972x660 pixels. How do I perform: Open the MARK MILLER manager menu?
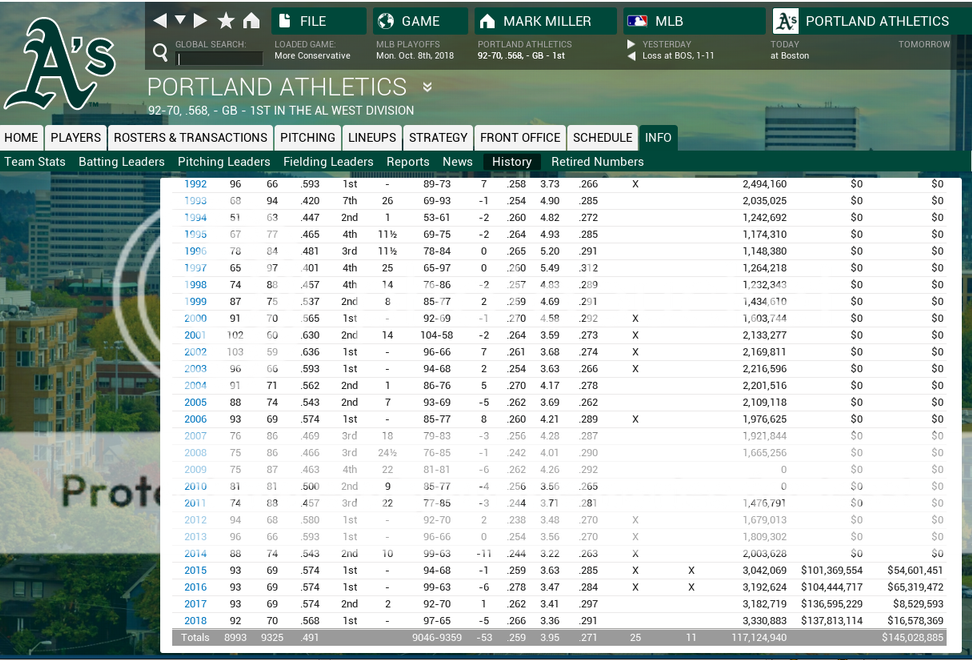click(546, 21)
